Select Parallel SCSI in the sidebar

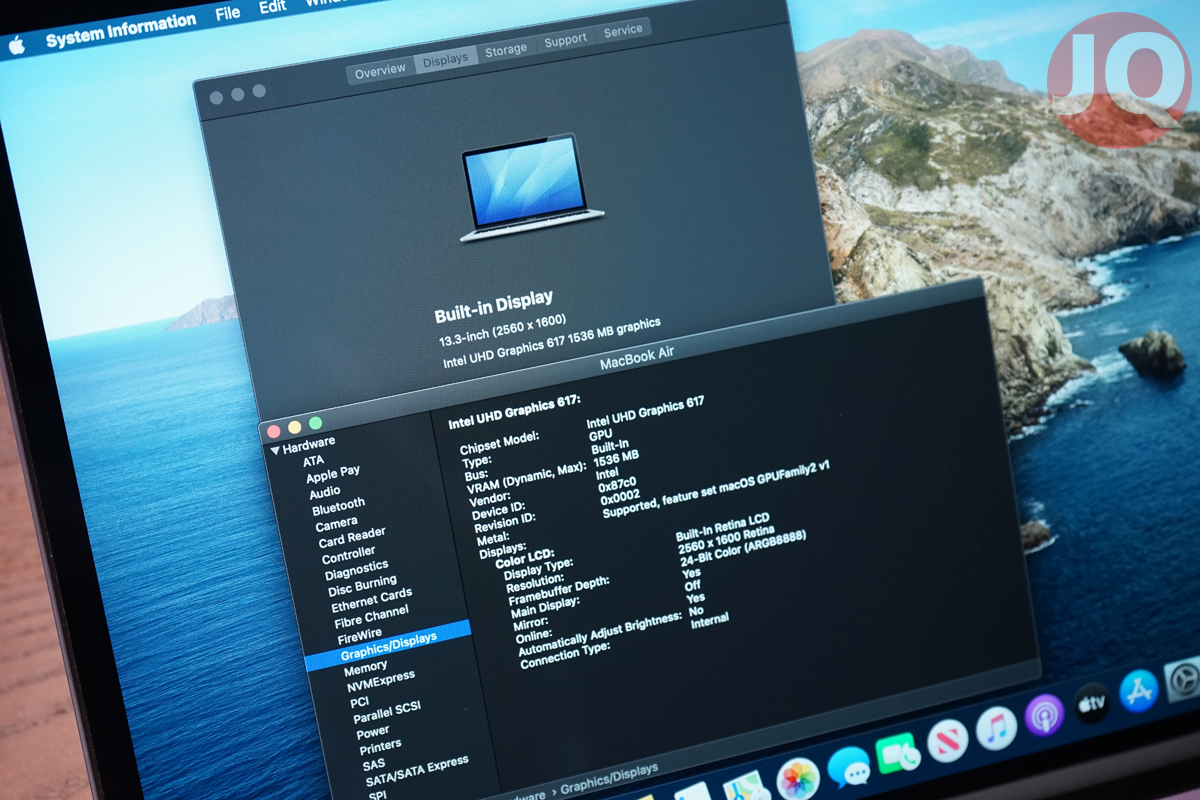(387, 712)
